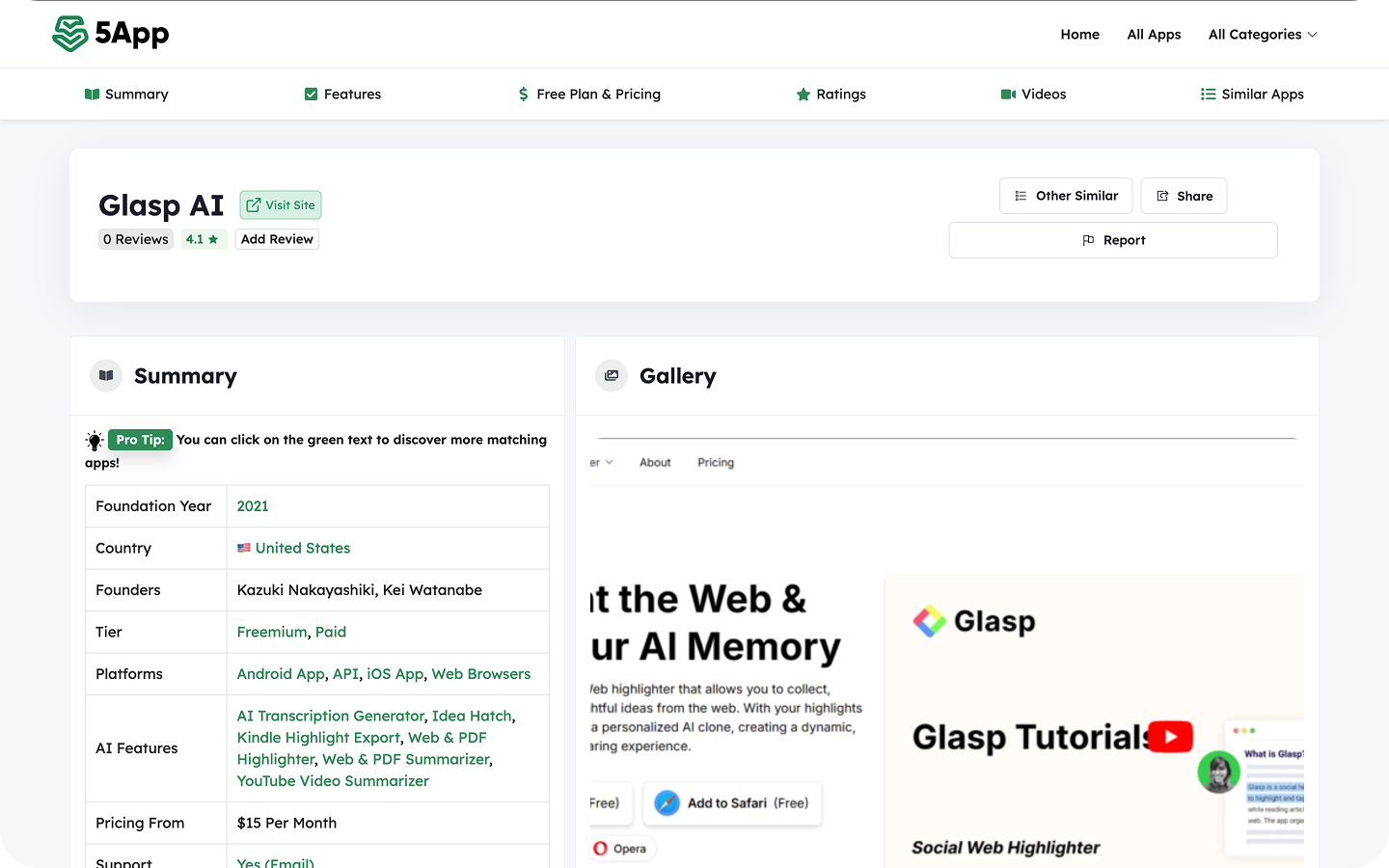Screen dimensions: 1389x868
Task: Click the dollar sign pricing icon
Action: click(x=523, y=95)
